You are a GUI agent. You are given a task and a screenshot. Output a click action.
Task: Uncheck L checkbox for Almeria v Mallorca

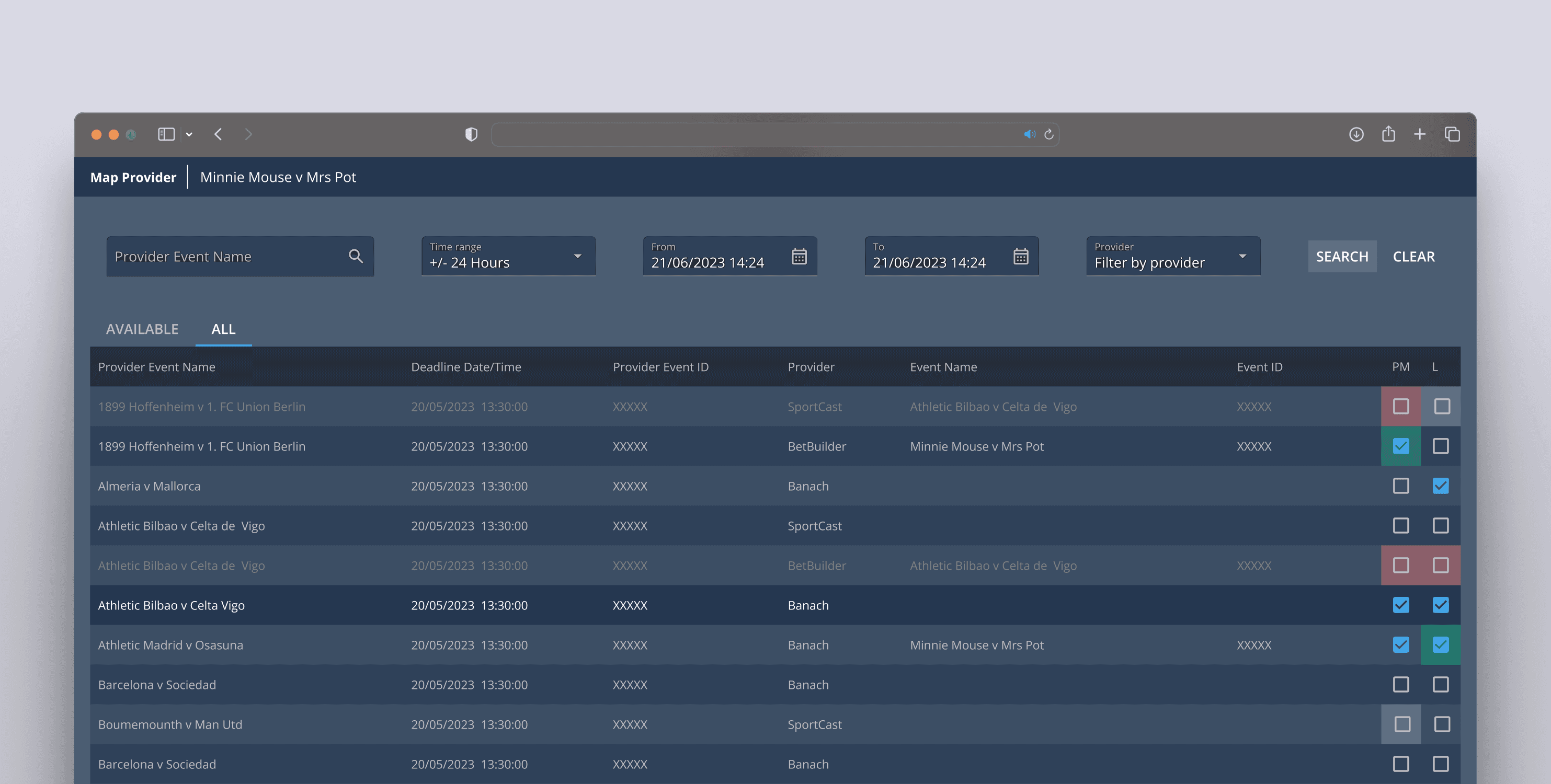1440,486
